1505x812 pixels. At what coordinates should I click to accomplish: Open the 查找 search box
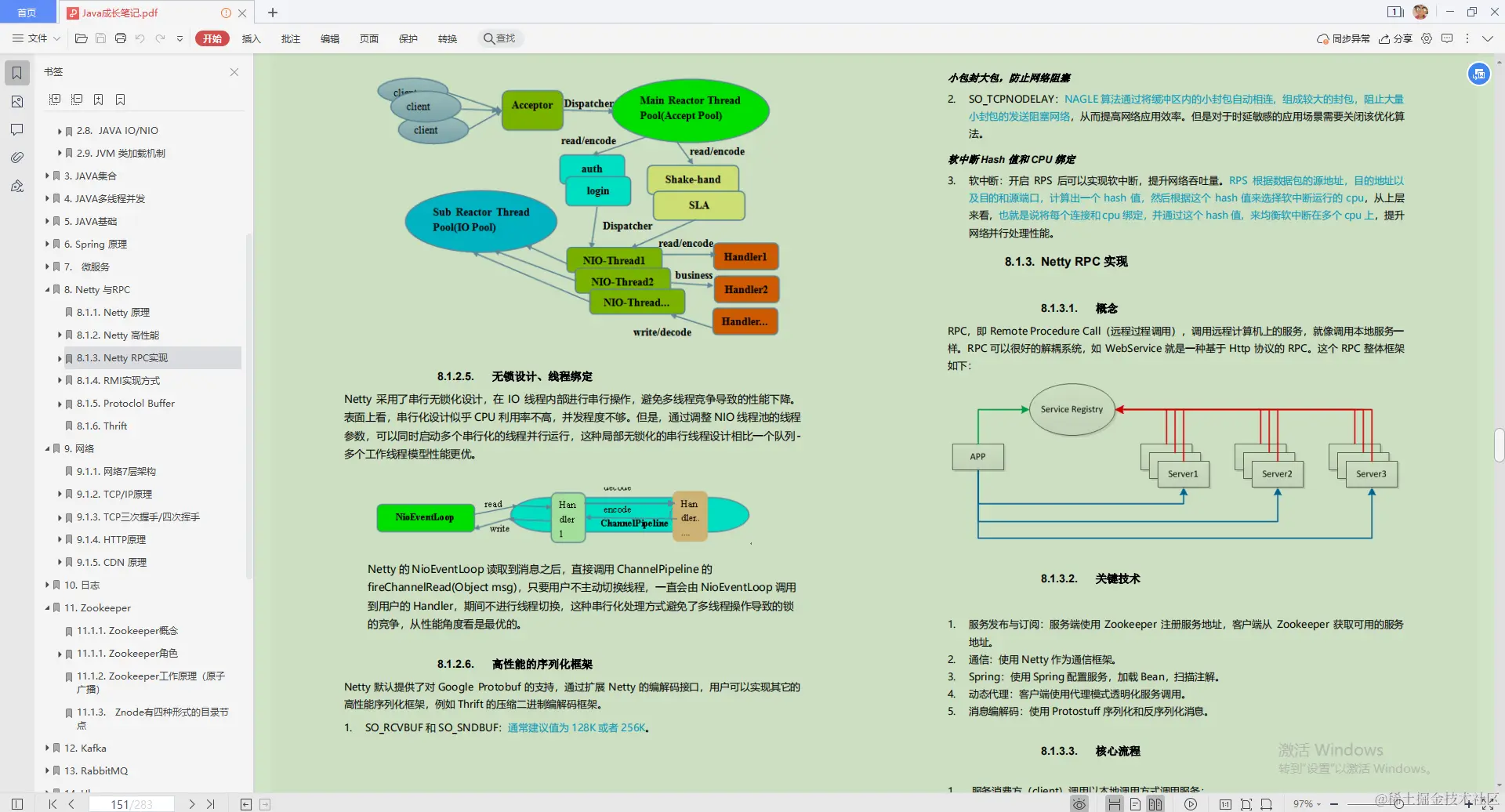(x=500, y=38)
